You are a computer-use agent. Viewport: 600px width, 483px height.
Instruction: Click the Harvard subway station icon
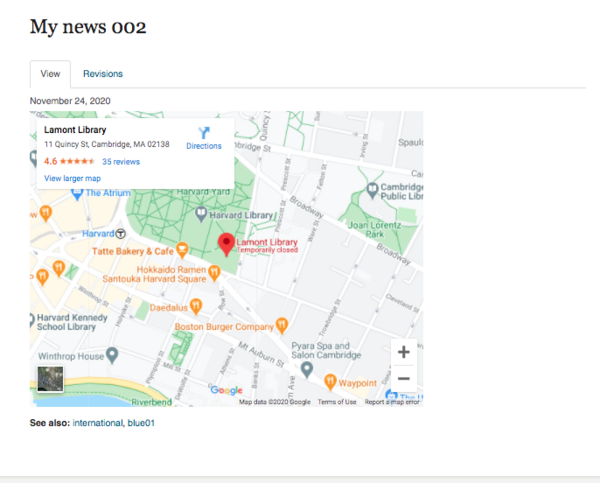click(x=121, y=233)
